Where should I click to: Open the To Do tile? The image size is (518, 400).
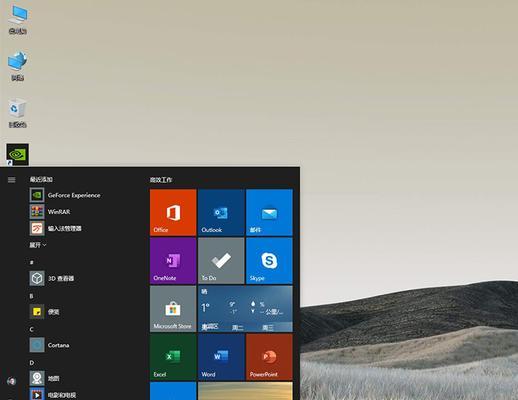coord(221,261)
